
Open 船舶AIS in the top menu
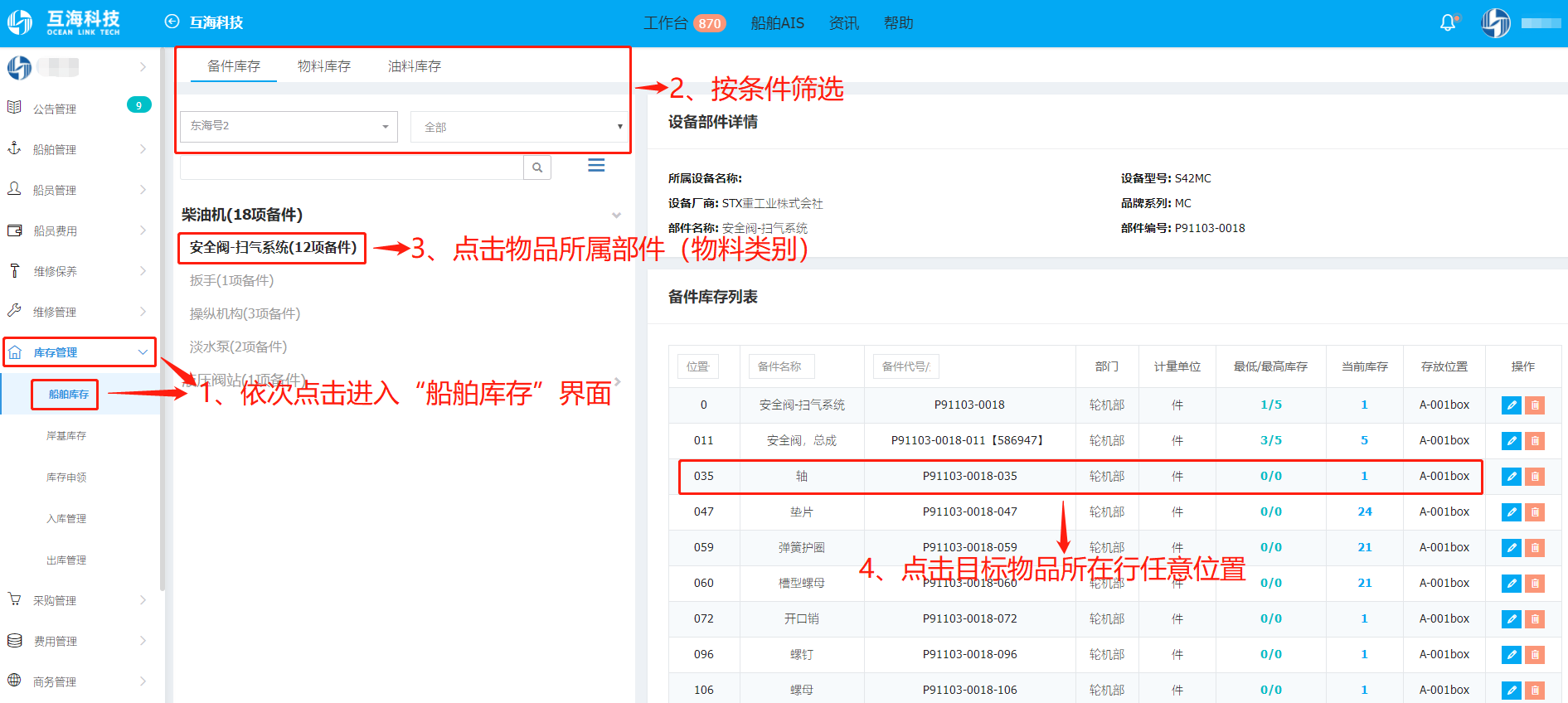777,23
